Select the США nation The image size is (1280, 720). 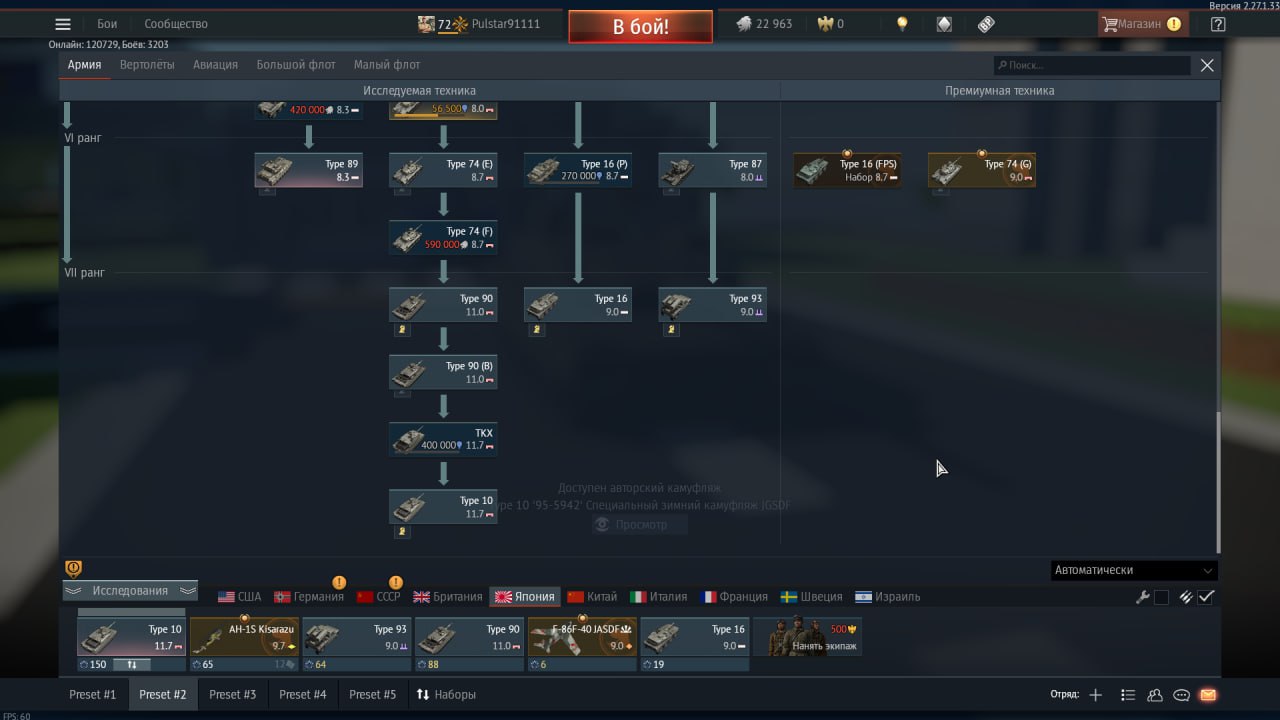pos(239,597)
